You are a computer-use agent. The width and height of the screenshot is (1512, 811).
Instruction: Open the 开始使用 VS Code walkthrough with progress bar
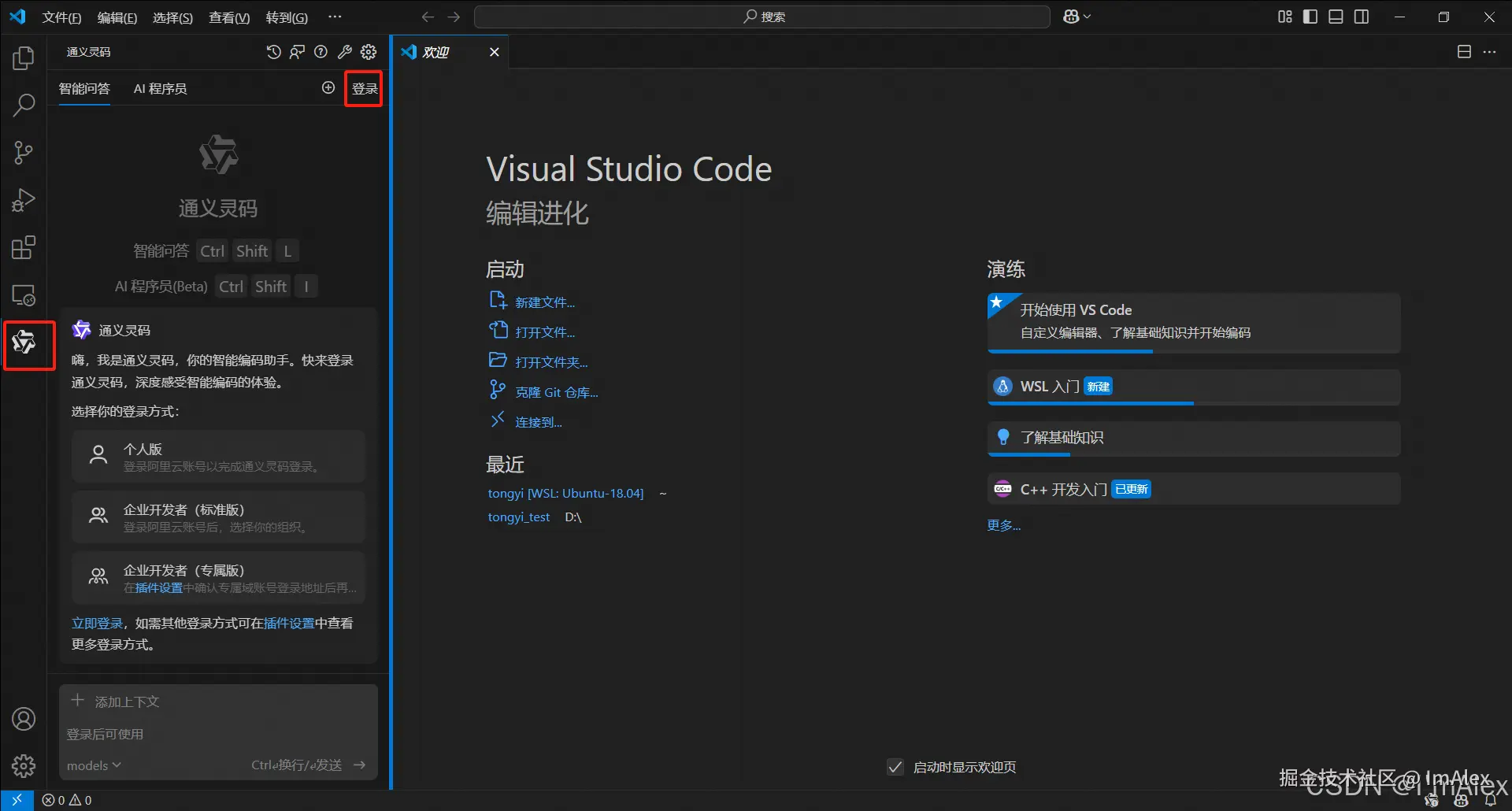tap(1193, 321)
